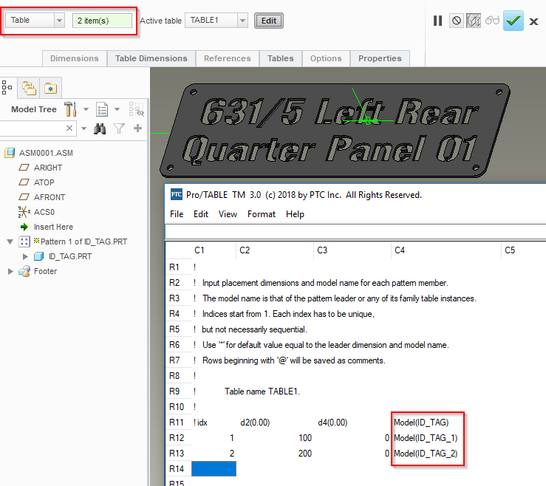546x486 pixels.
Task: Select Pattern 1 of ID_TAG.PRT
Action: [84, 241]
